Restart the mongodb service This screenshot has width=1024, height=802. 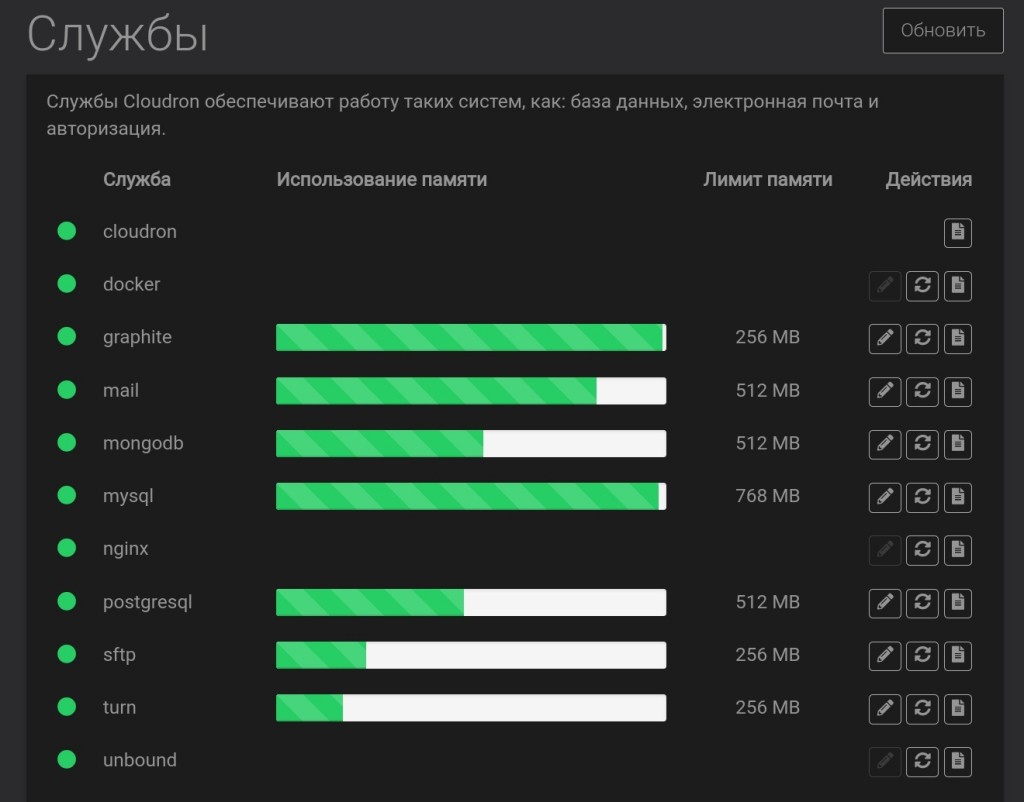[921, 445]
